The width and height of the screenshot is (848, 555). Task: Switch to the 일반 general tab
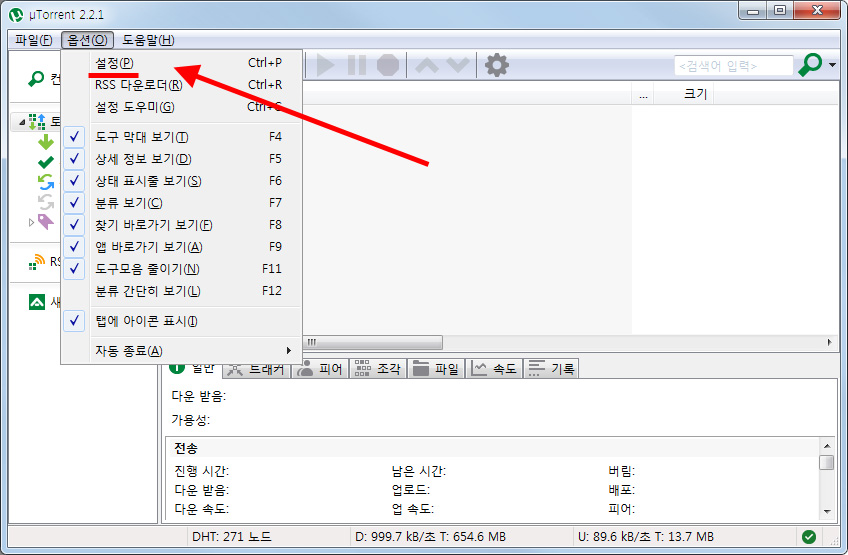click(x=192, y=368)
